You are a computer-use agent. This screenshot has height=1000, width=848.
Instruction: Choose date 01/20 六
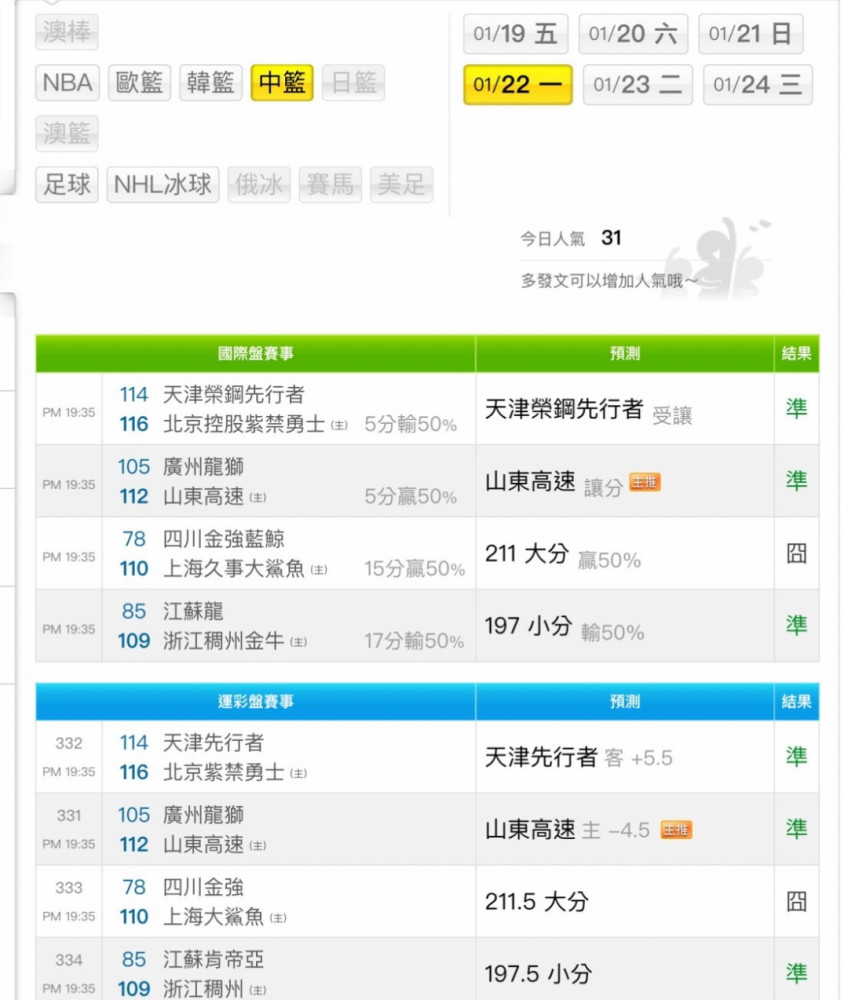pos(633,34)
